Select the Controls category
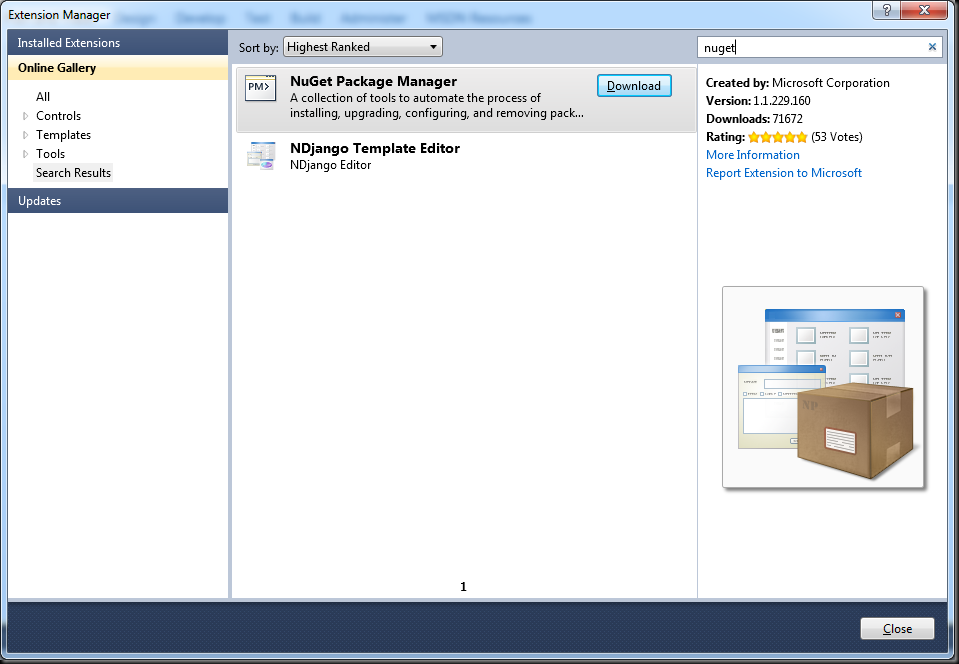The width and height of the screenshot is (959, 664). [58, 116]
